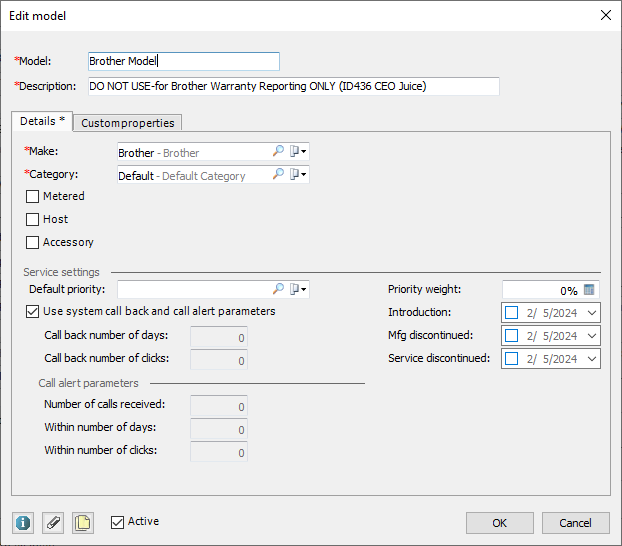The height and width of the screenshot is (546, 622).
Task: Open the Default priority quick-list dropdown icon
Action: point(298,289)
